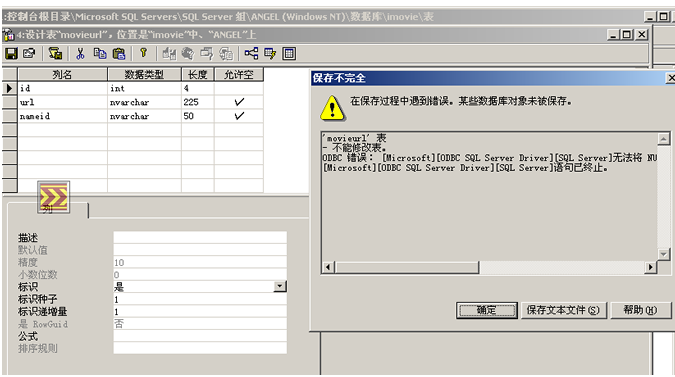The image size is (675, 377).
Task: Click nvarchar data type in url row
Action: coord(144,102)
